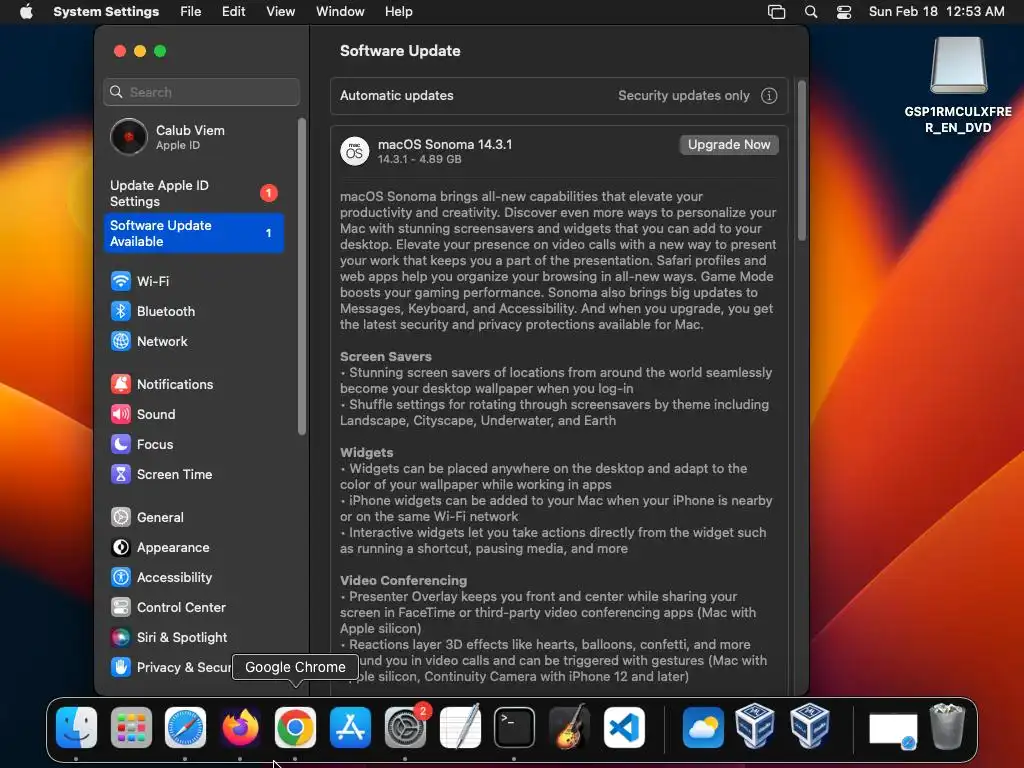Launch Google Chrome from Dock
This screenshot has height=768, width=1024.
(295, 728)
